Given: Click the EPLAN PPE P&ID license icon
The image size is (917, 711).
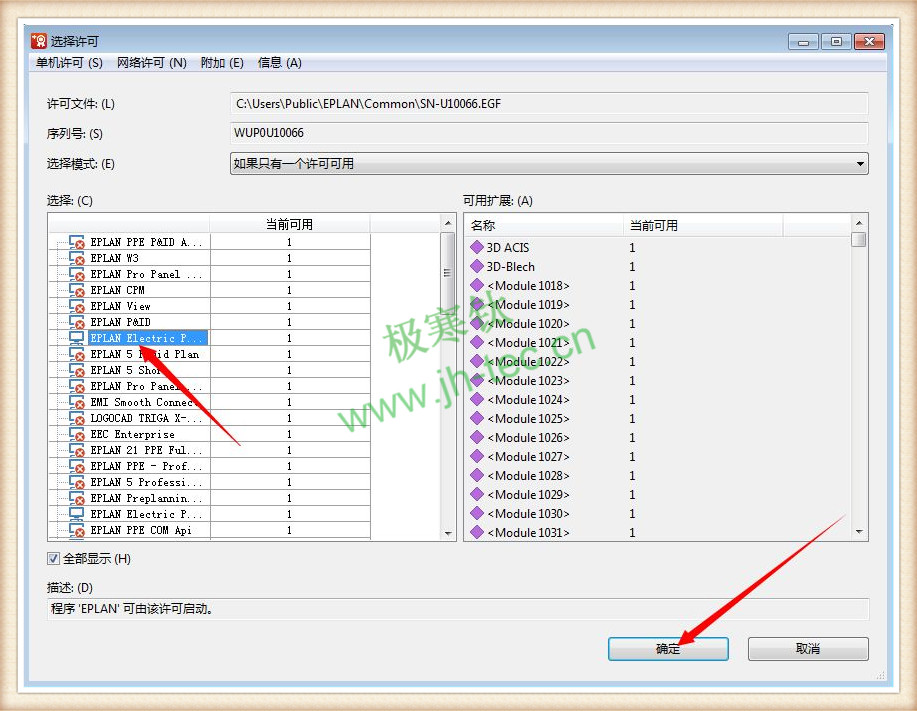Looking at the screenshot, I should 77,242.
